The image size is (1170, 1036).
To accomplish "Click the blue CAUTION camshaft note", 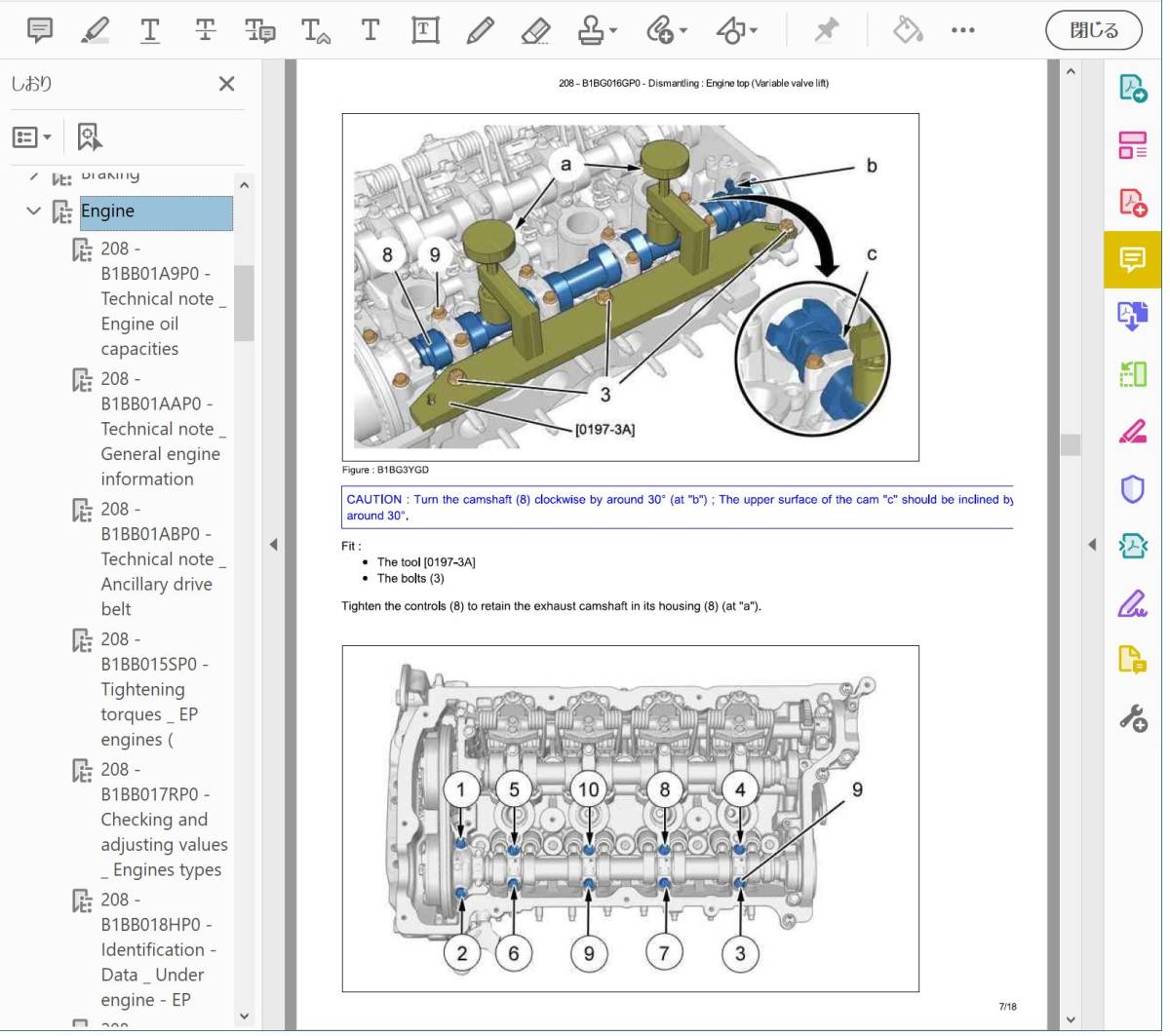I will [x=678, y=507].
